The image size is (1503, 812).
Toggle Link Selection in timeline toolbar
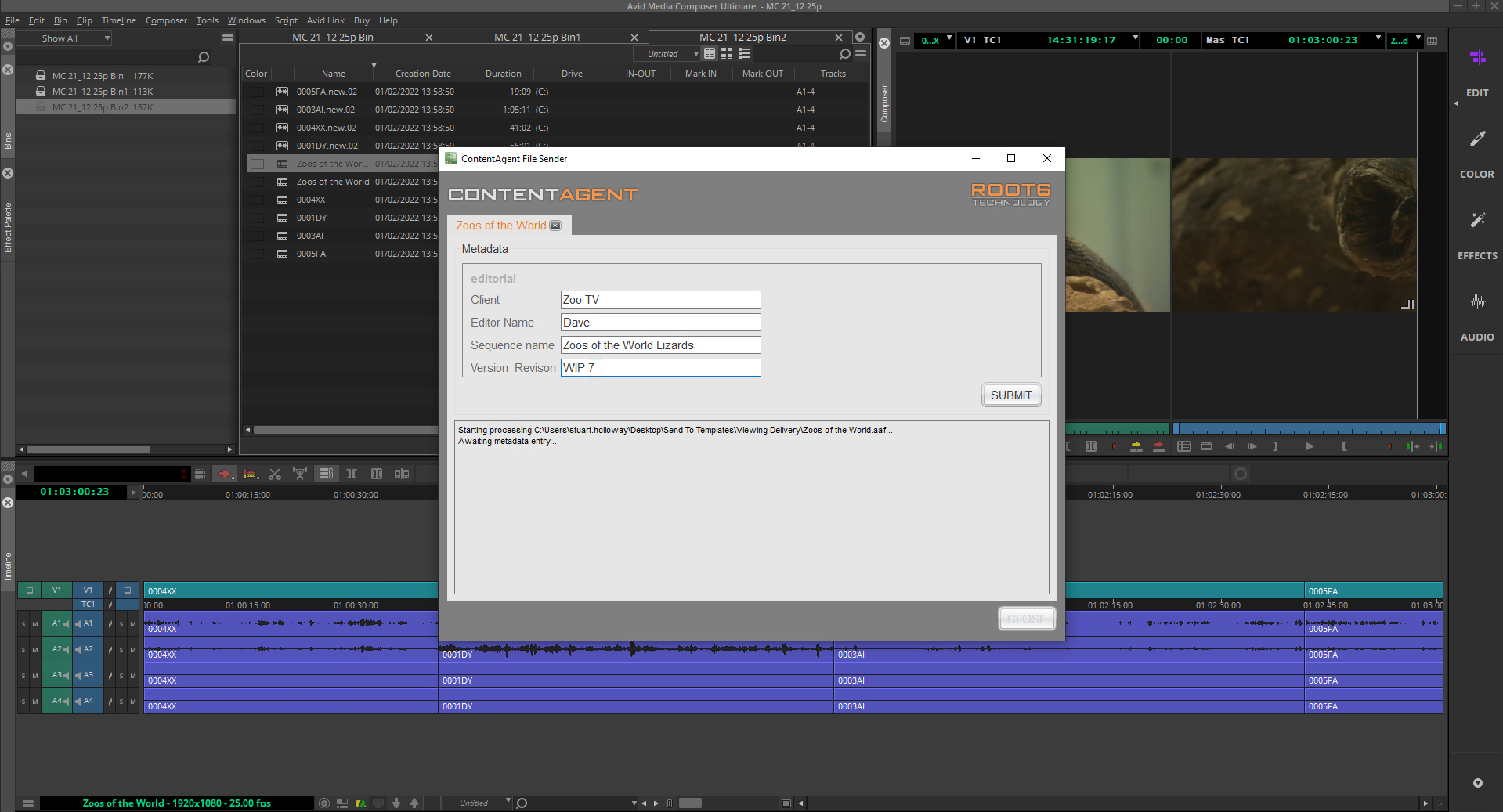coord(327,474)
